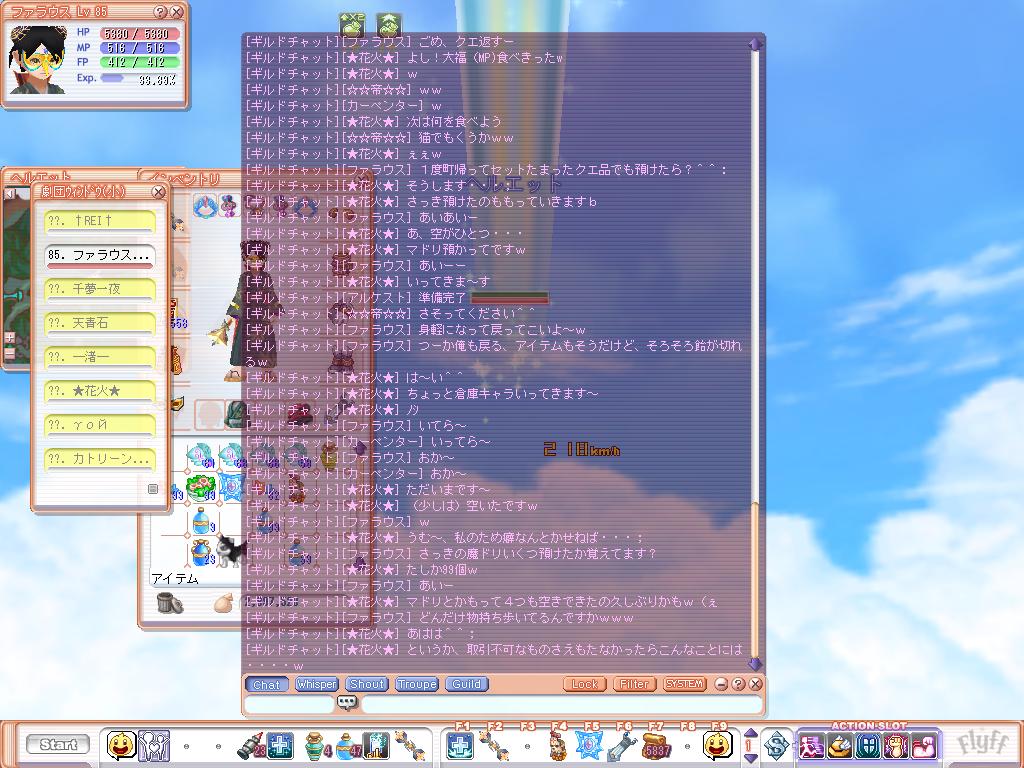Image resolution: width=1024 pixels, height=768 pixels.
Task: Zoom out the minimap with minus button
Action: pos(10,353)
